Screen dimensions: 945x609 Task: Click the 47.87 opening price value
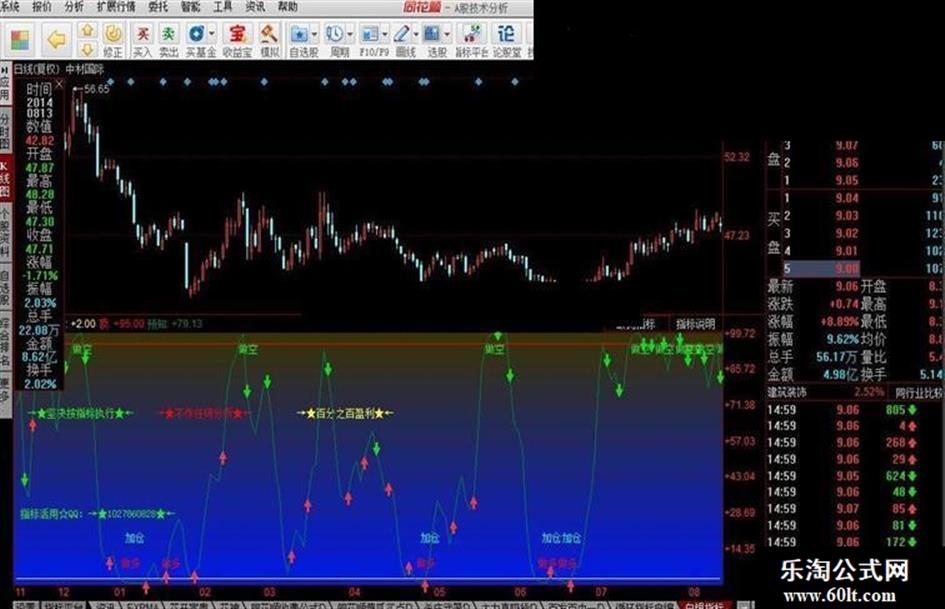click(x=40, y=168)
